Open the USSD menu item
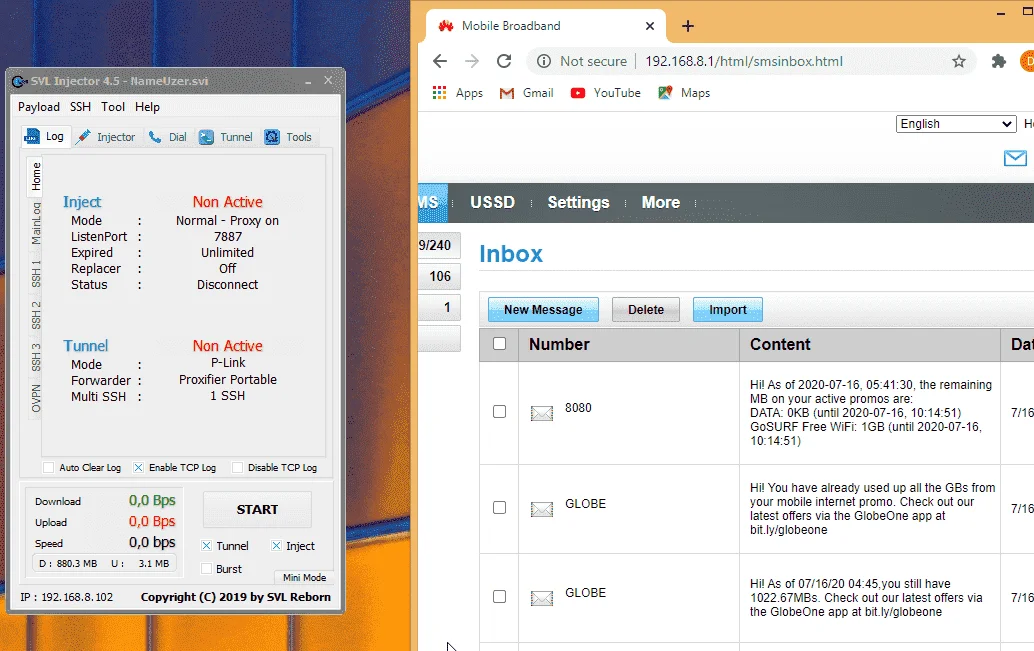 tap(492, 202)
